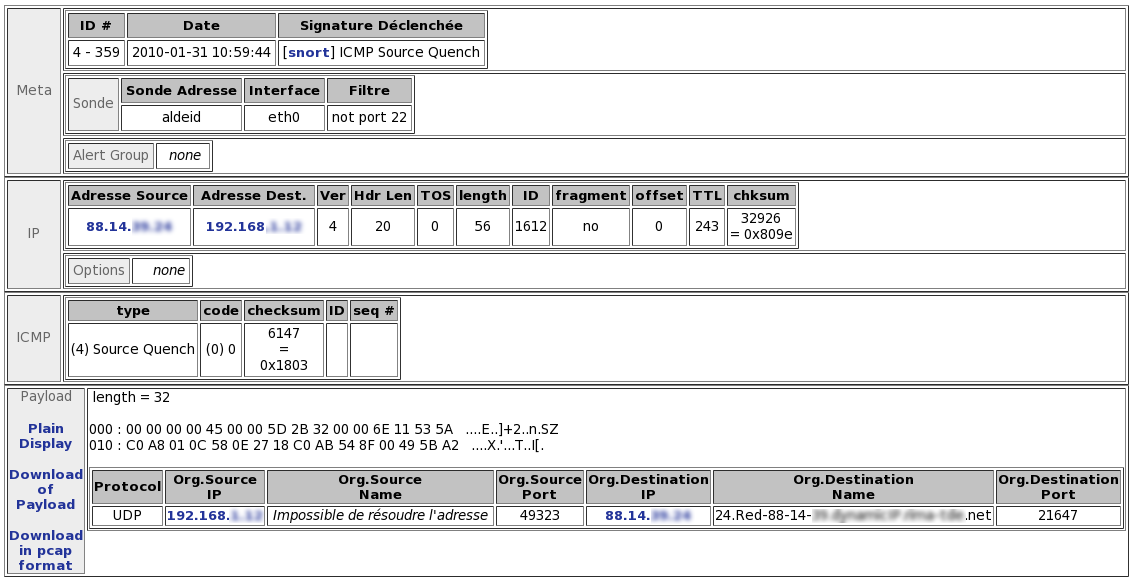Select the sonde address cell aldeid
The image size is (1132, 580).
coord(181,117)
